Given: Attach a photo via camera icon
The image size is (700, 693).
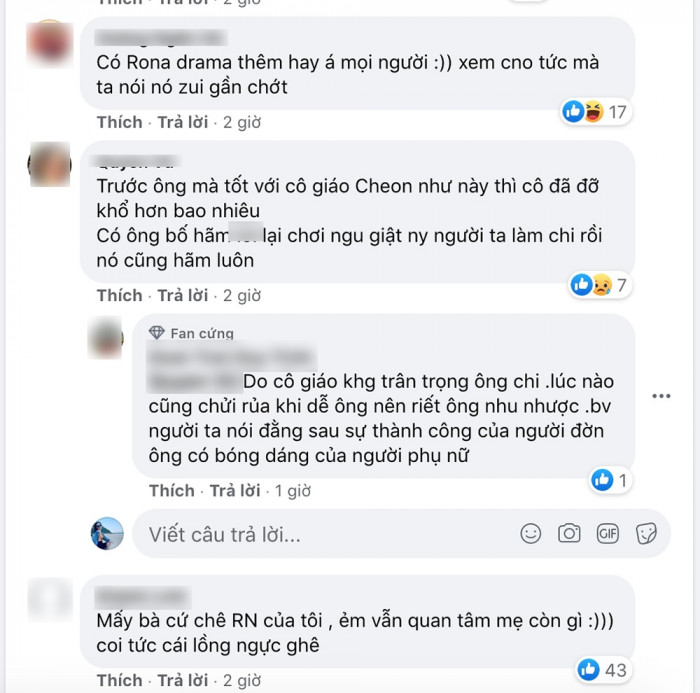Looking at the screenshot, I should coord(569,533).
